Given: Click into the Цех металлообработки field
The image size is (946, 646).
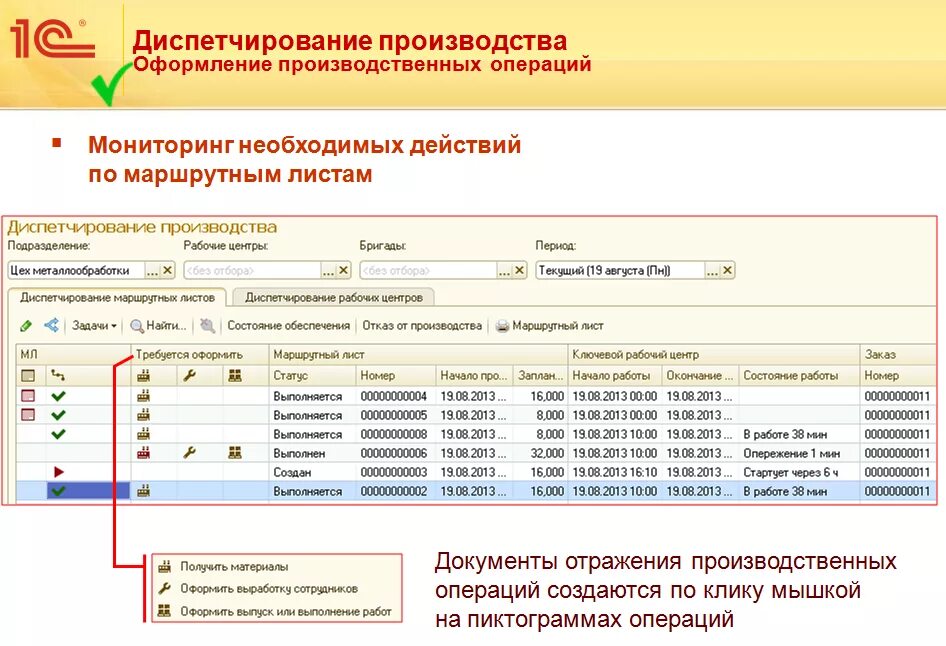Looking at the screenshot, I should (76, 270).
